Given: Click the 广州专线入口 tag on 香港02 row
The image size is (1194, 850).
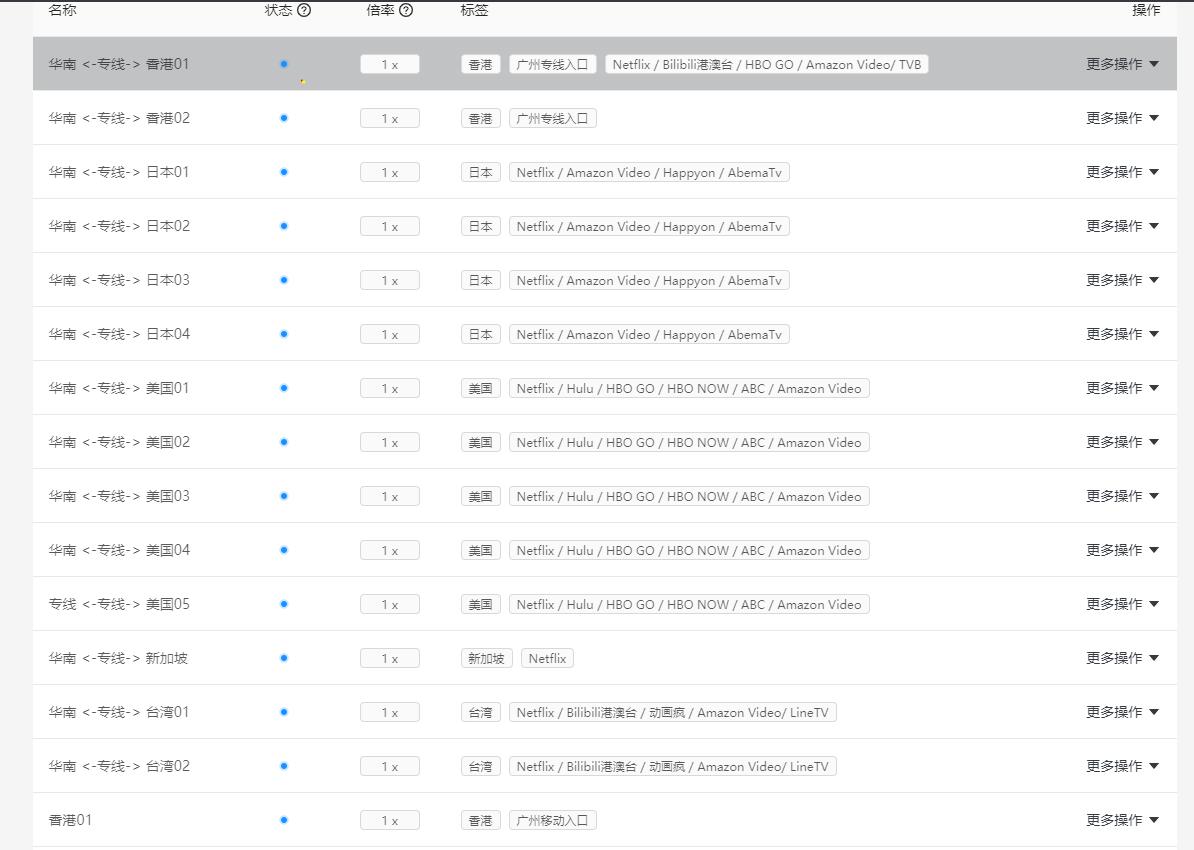Looking at the screenshot, I should click(x=552, y=118).
